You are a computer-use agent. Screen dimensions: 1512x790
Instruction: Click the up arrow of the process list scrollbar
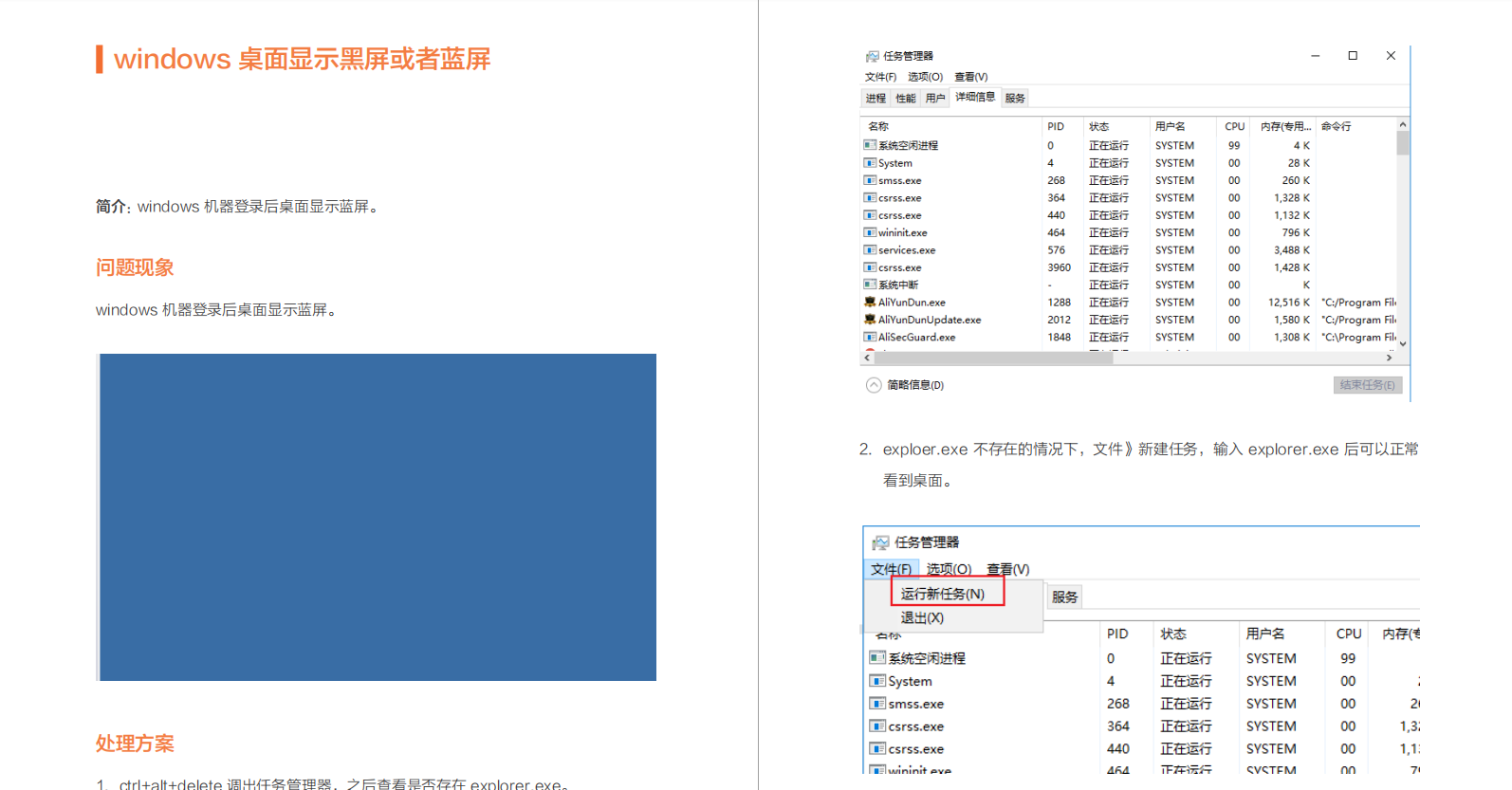pyautogui.click(x=1403, y=124)
